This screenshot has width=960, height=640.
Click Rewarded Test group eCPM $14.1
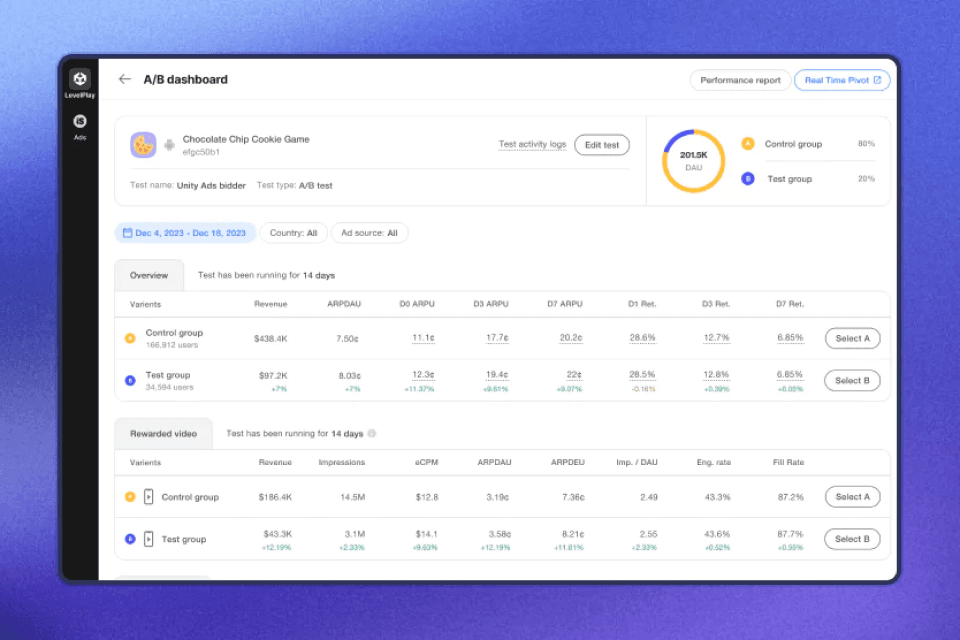coord(427,534)
